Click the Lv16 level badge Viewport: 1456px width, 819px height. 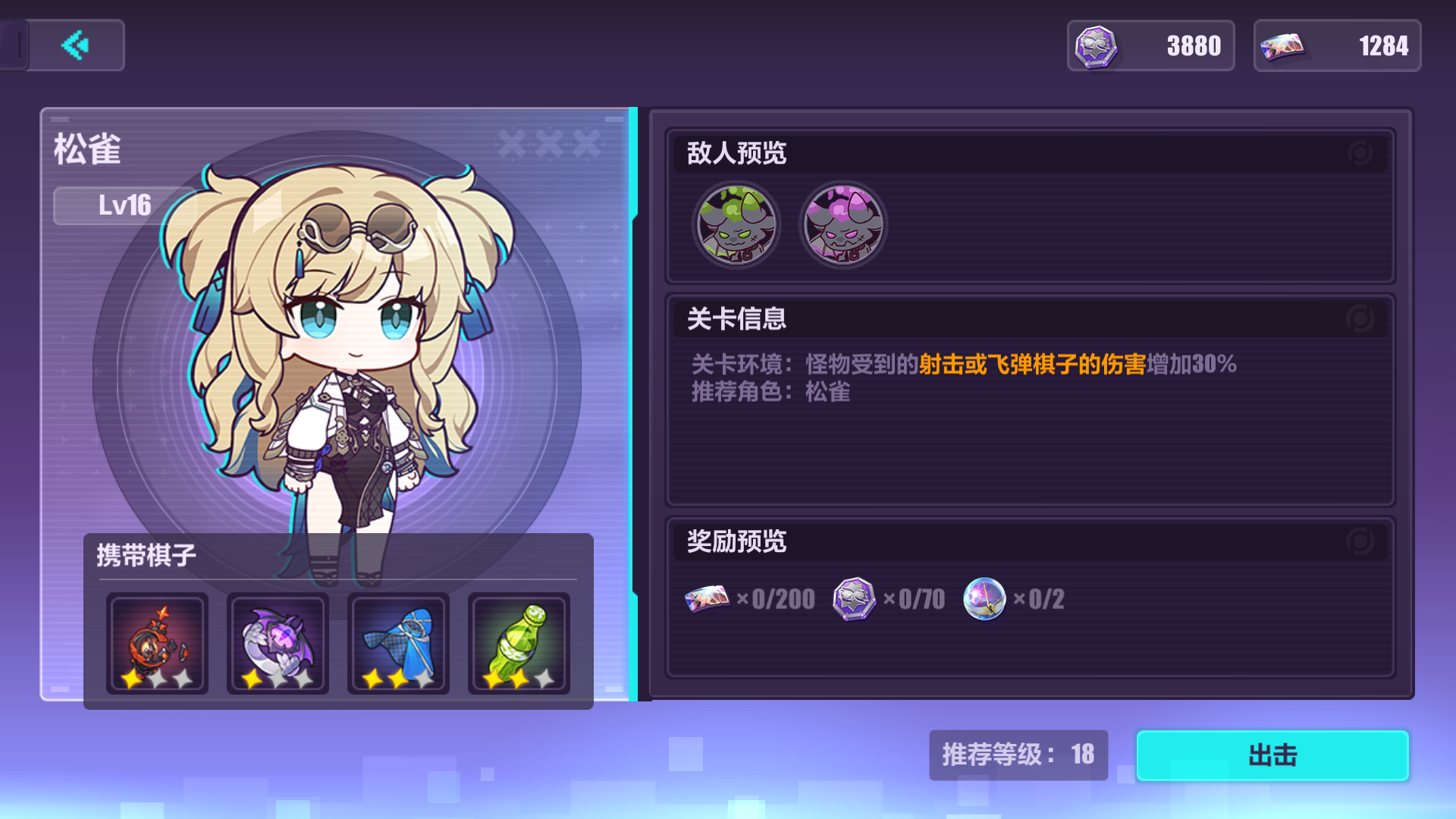pos(124,206)
